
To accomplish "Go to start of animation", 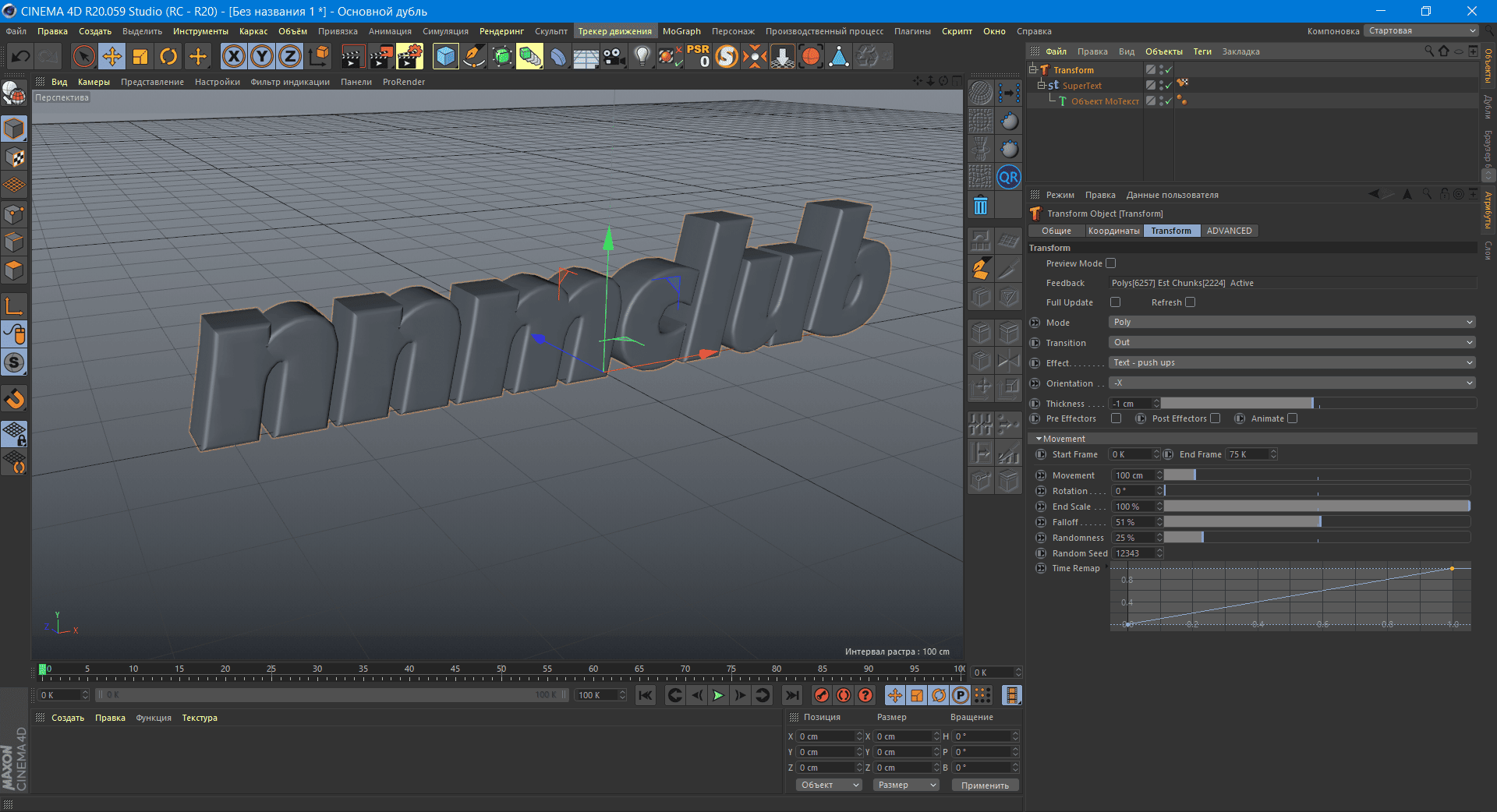I will coord(645,695).
